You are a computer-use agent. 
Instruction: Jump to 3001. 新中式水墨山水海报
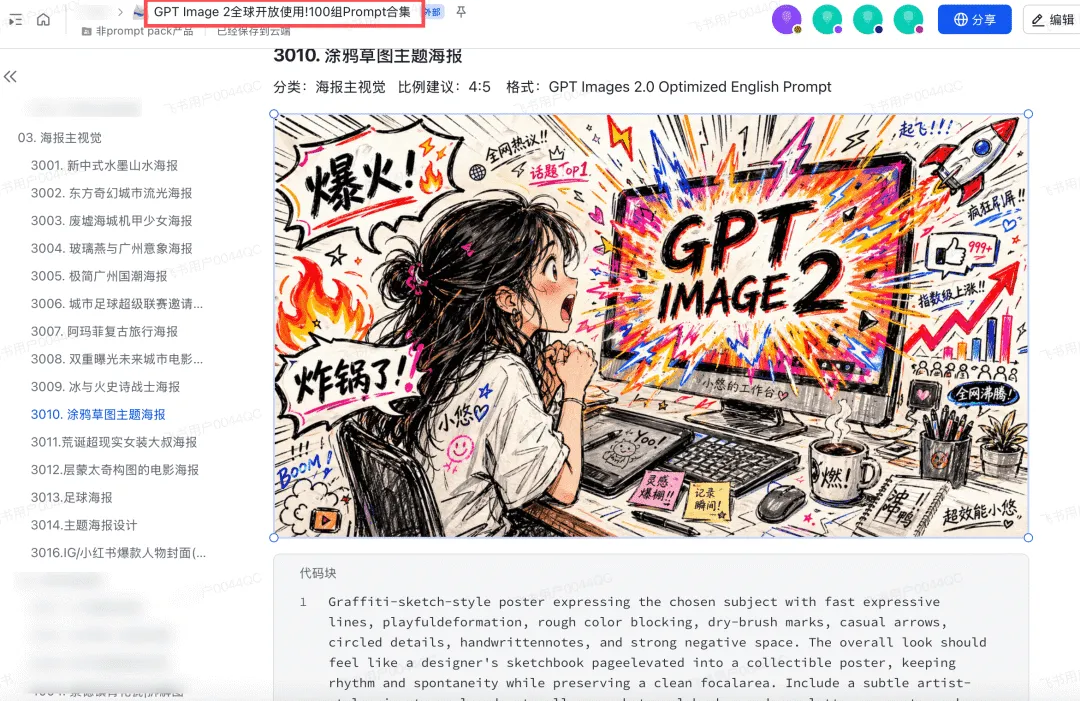tap(104, 165)
